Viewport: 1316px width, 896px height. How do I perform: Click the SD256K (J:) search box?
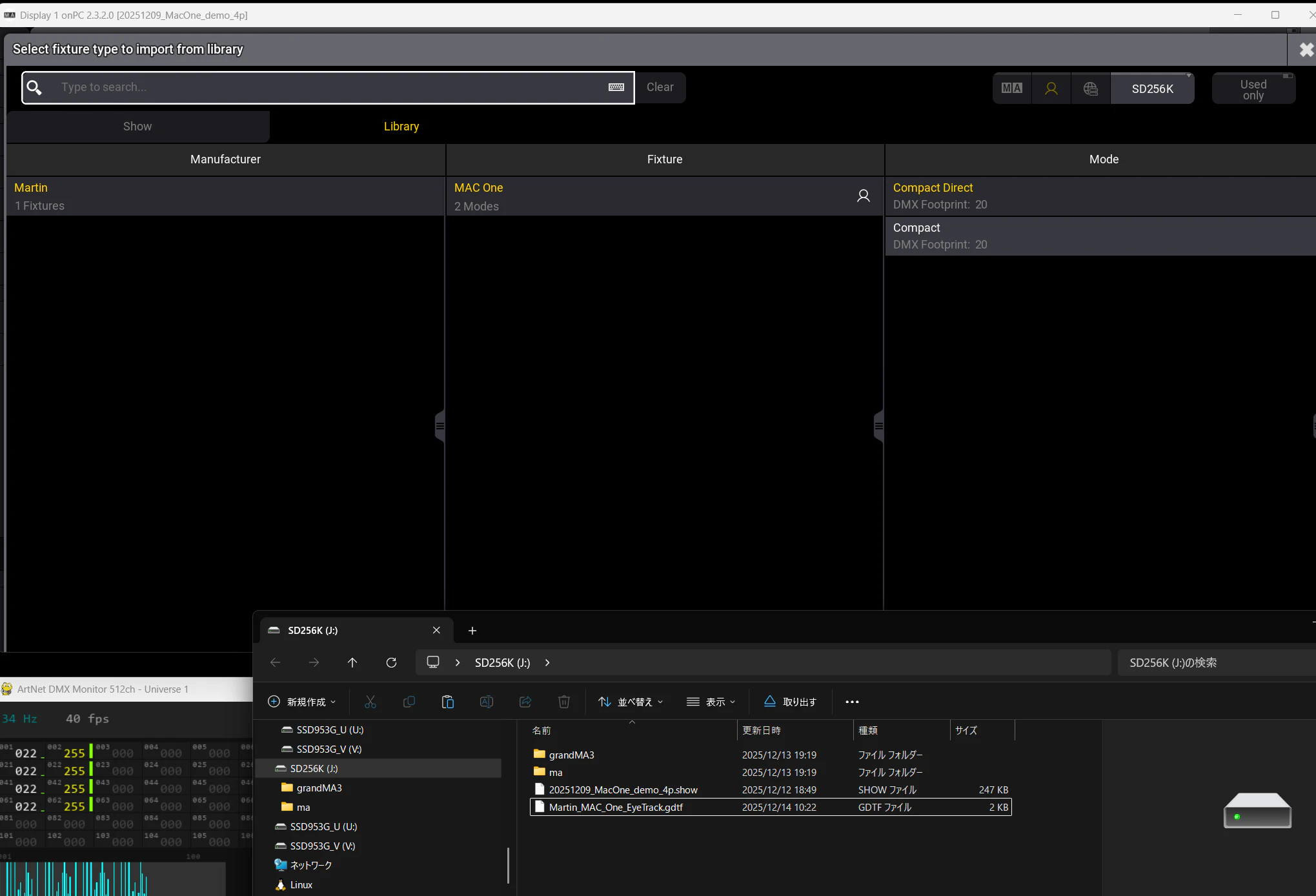(x=1217, y=662)
